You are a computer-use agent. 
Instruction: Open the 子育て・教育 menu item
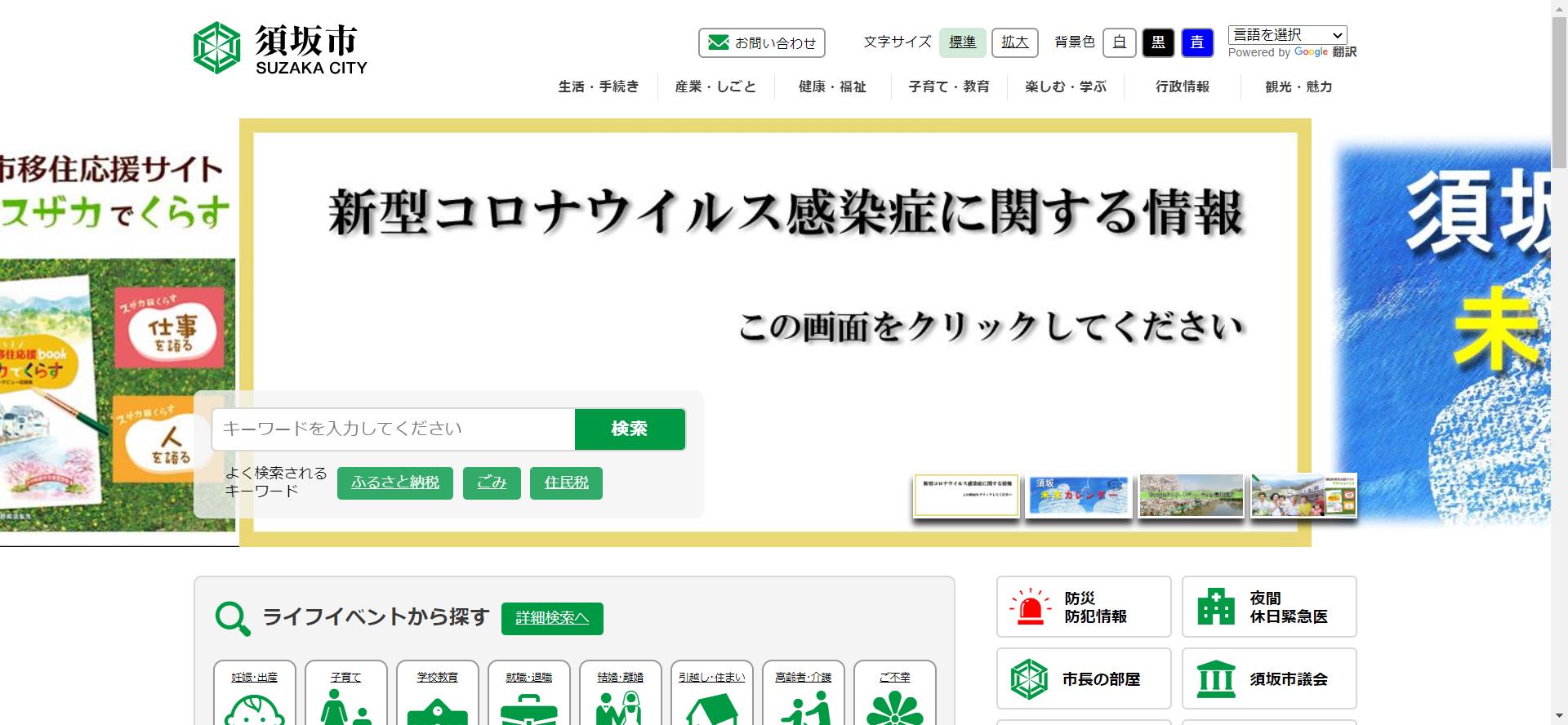(949, 87)
